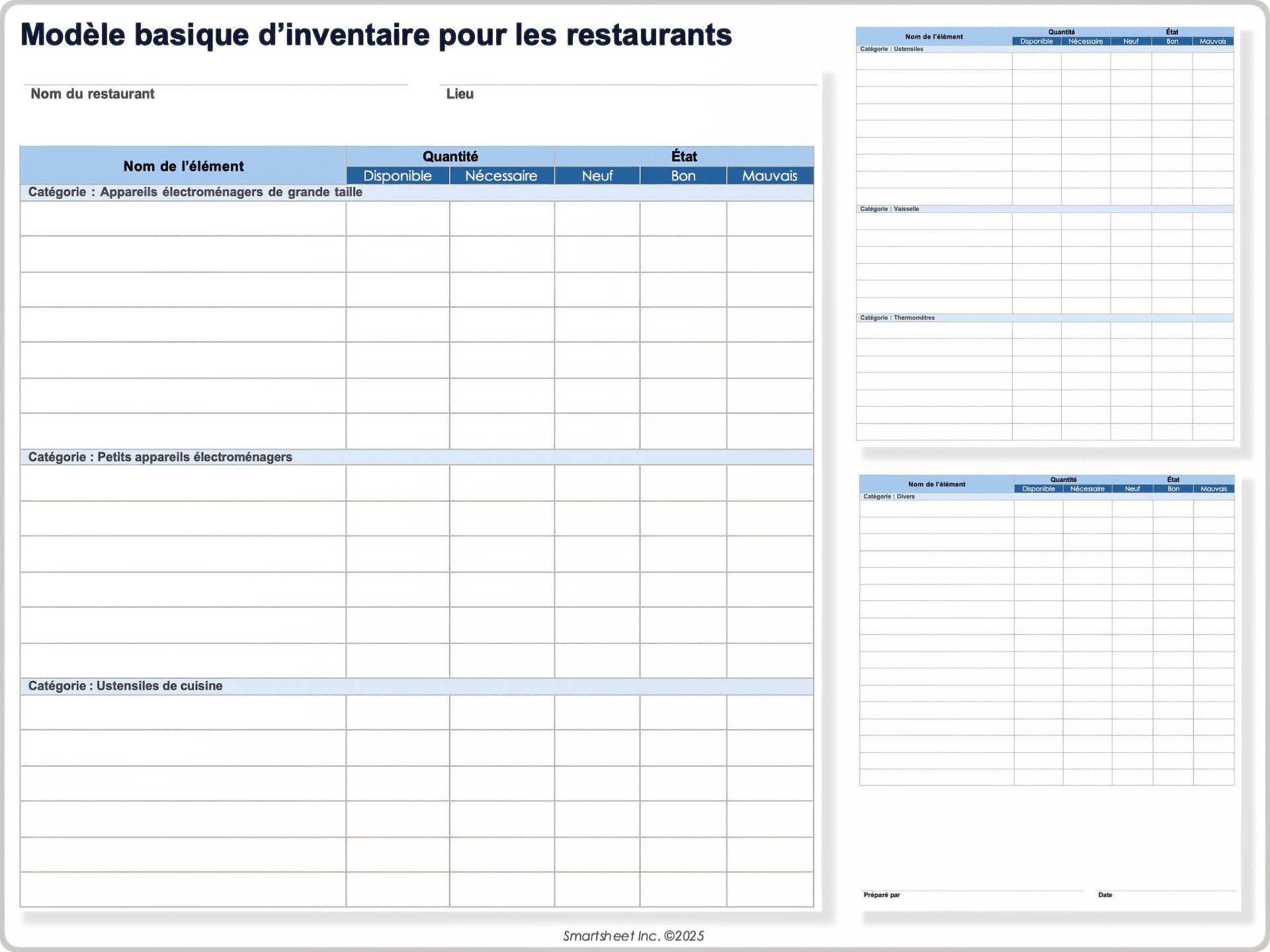Click the Bon column header
1270x952 pixels.
[x=683, y=176]
